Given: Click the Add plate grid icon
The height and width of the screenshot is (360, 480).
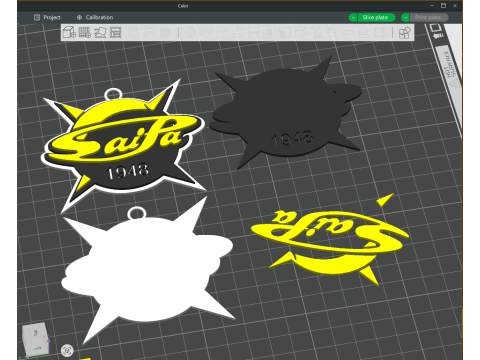Looking at the screenshot, I should point(85,32).
